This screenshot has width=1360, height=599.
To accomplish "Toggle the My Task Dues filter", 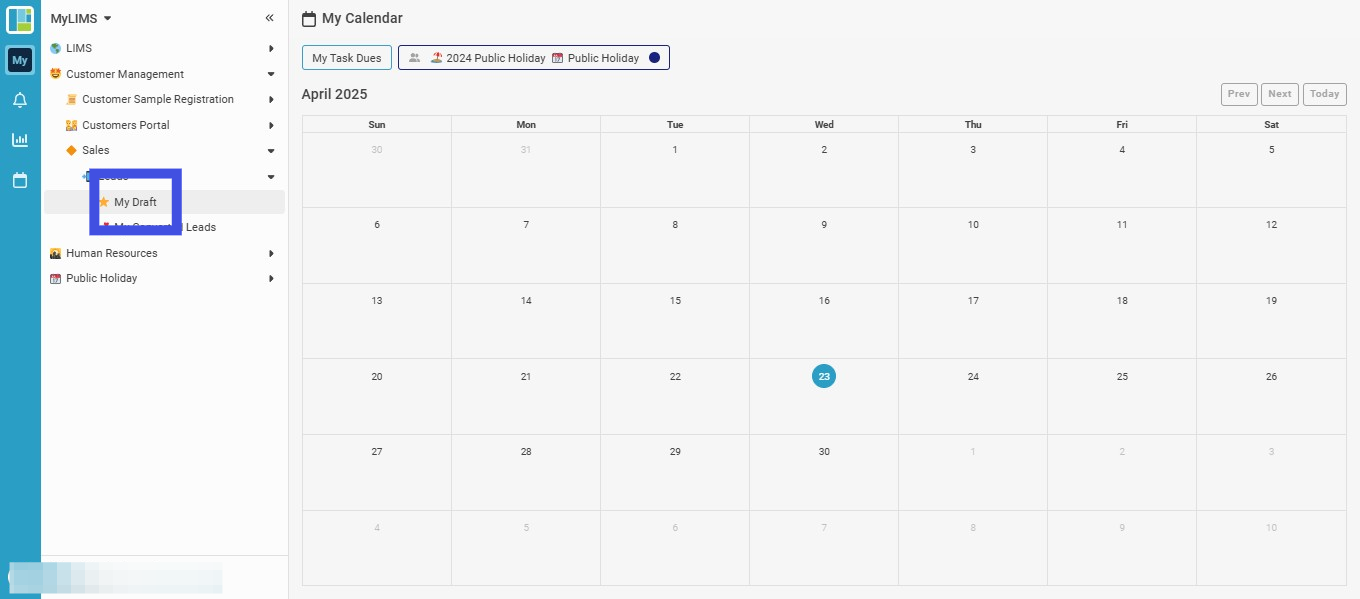I will pyautogui.click(x=347, y=58).
